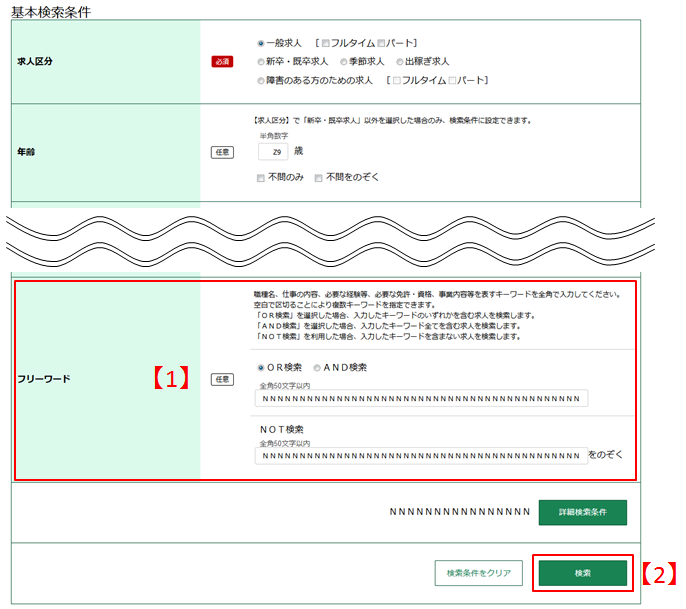
Task: Click the red 必須 badge
Action: click(222, 62)
